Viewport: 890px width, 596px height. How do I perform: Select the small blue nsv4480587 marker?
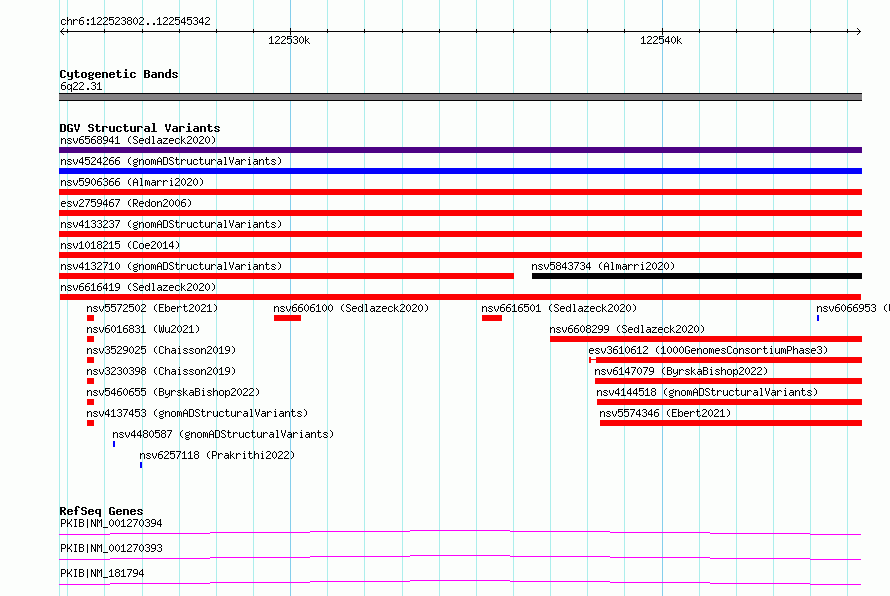[114, 444]
